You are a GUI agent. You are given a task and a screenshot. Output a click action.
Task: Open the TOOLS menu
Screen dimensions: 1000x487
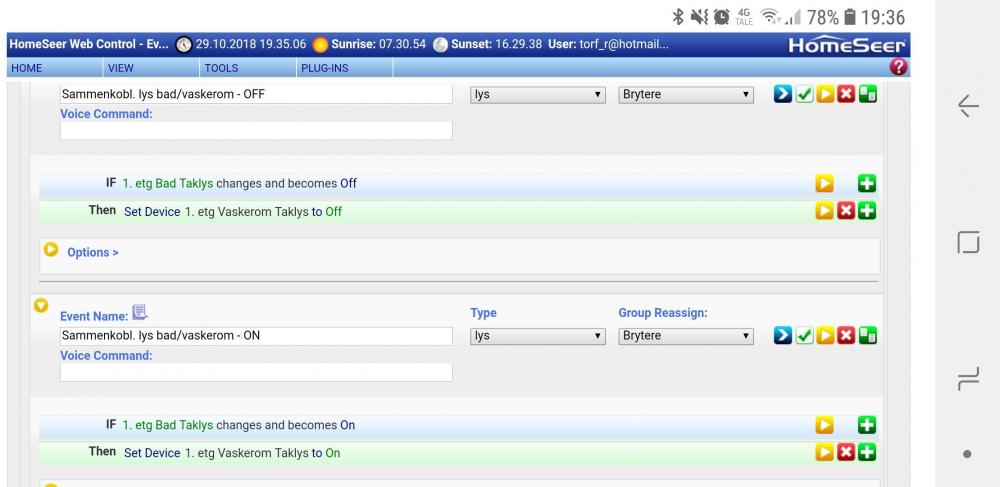[221, 68]
